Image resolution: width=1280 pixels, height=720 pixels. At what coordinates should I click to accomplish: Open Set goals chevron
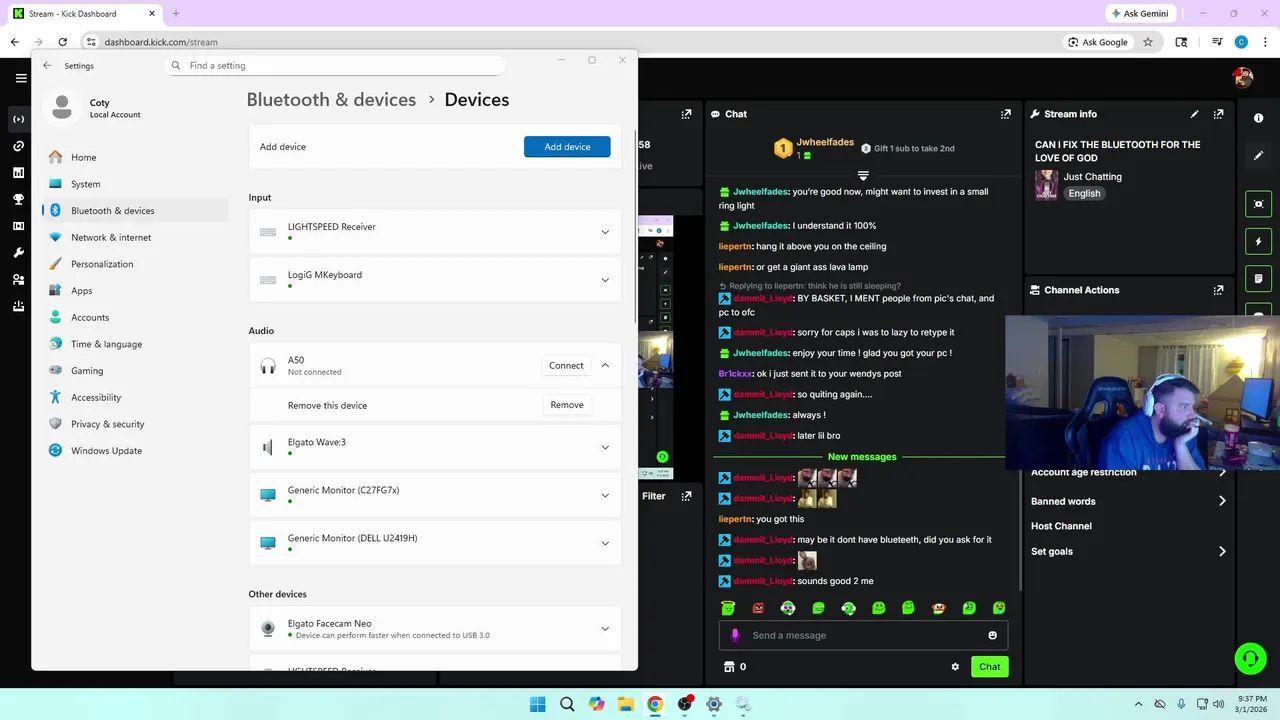(1222, 551)
